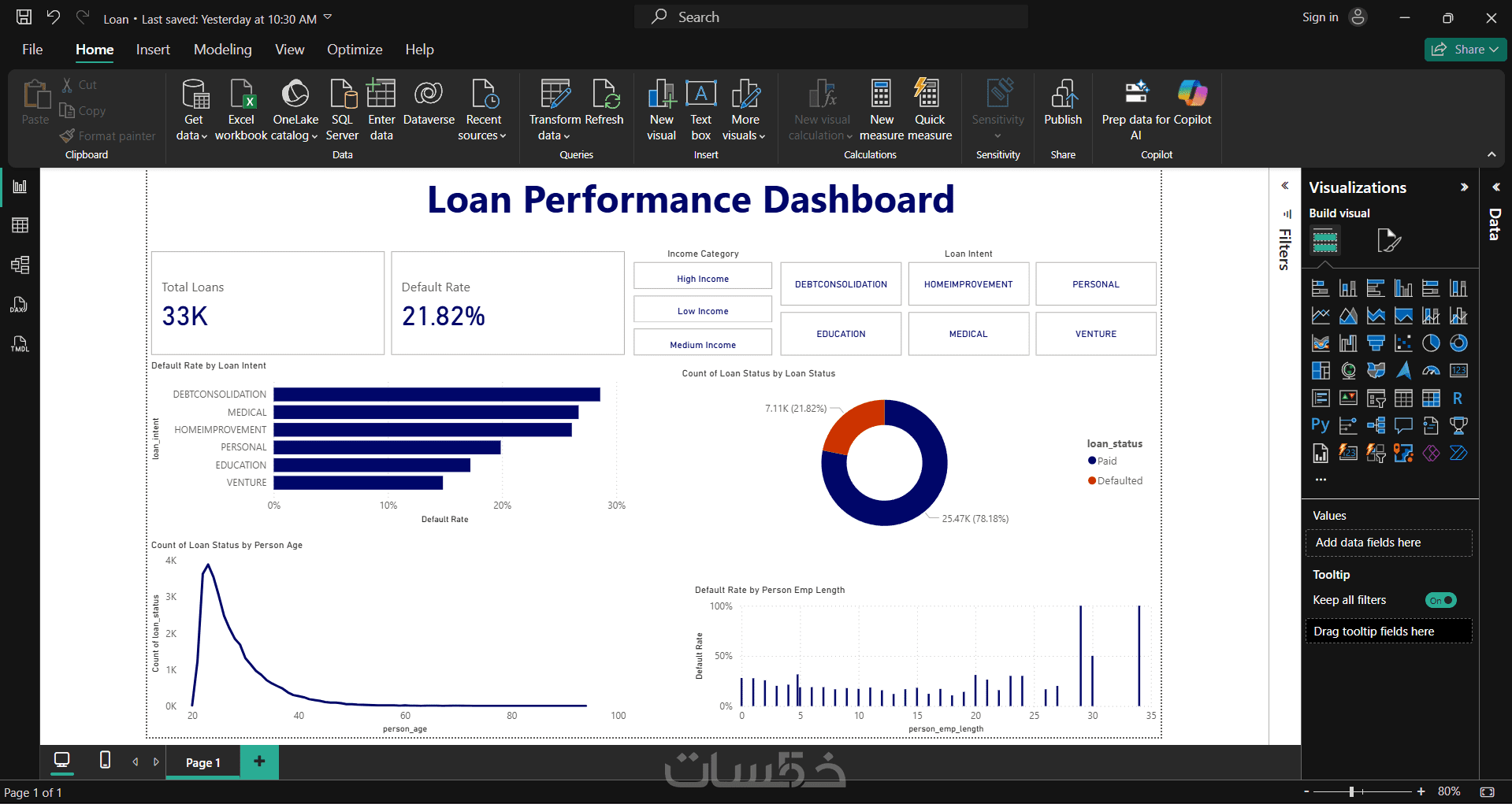Choose the Gauge visual type

click(x=1431, y=371)
